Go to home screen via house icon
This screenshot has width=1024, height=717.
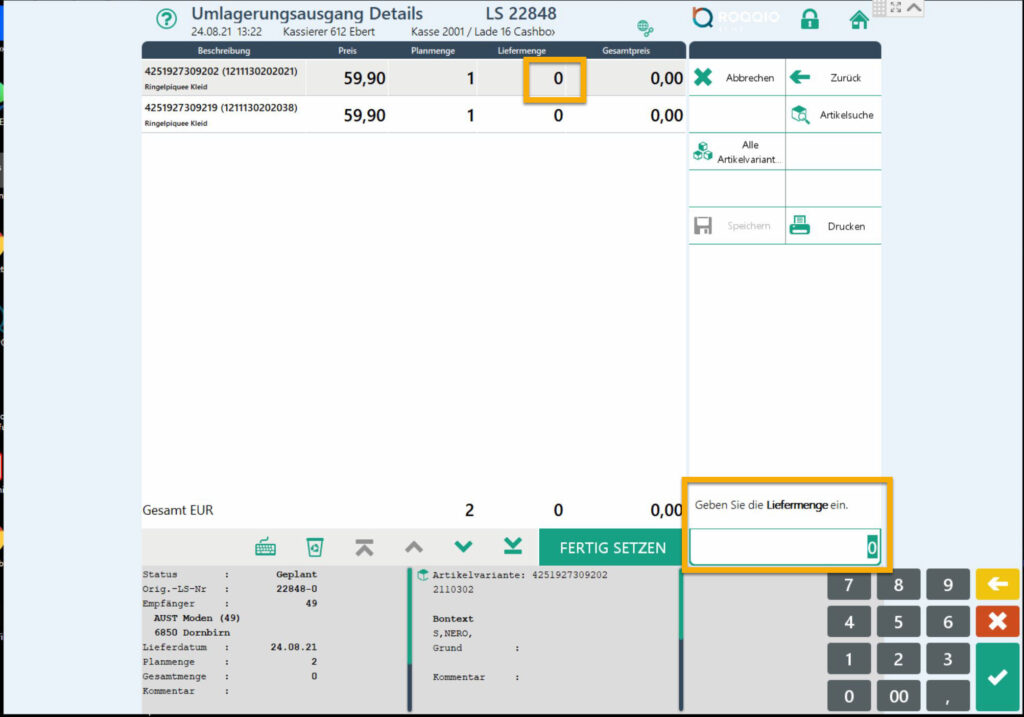[858, 19]
